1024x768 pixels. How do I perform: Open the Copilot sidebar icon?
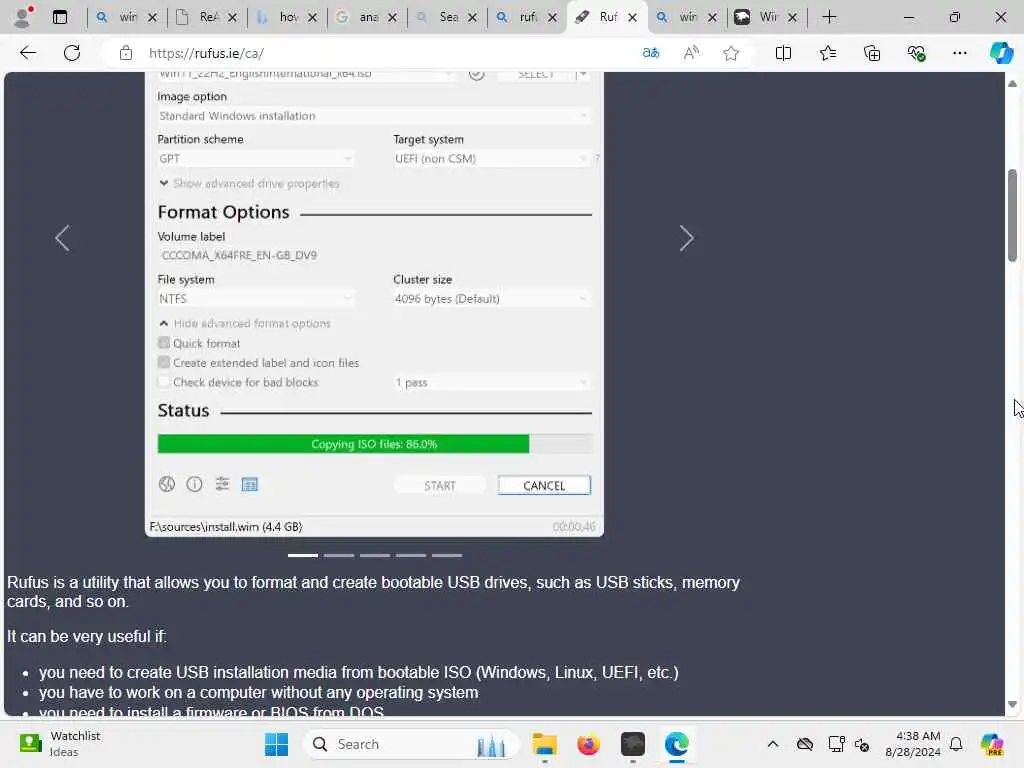pyautogui.click(x=1001, y=53)
